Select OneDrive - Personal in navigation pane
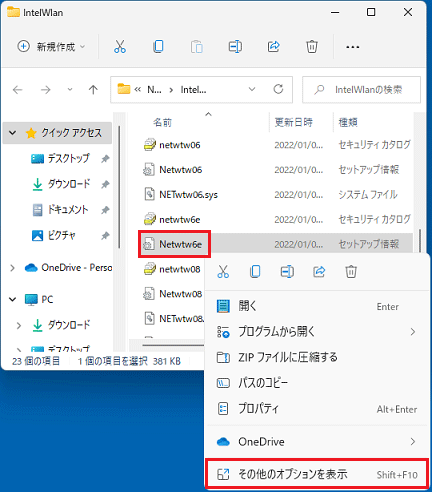This screenshot has height=492, width=432. 69,268
